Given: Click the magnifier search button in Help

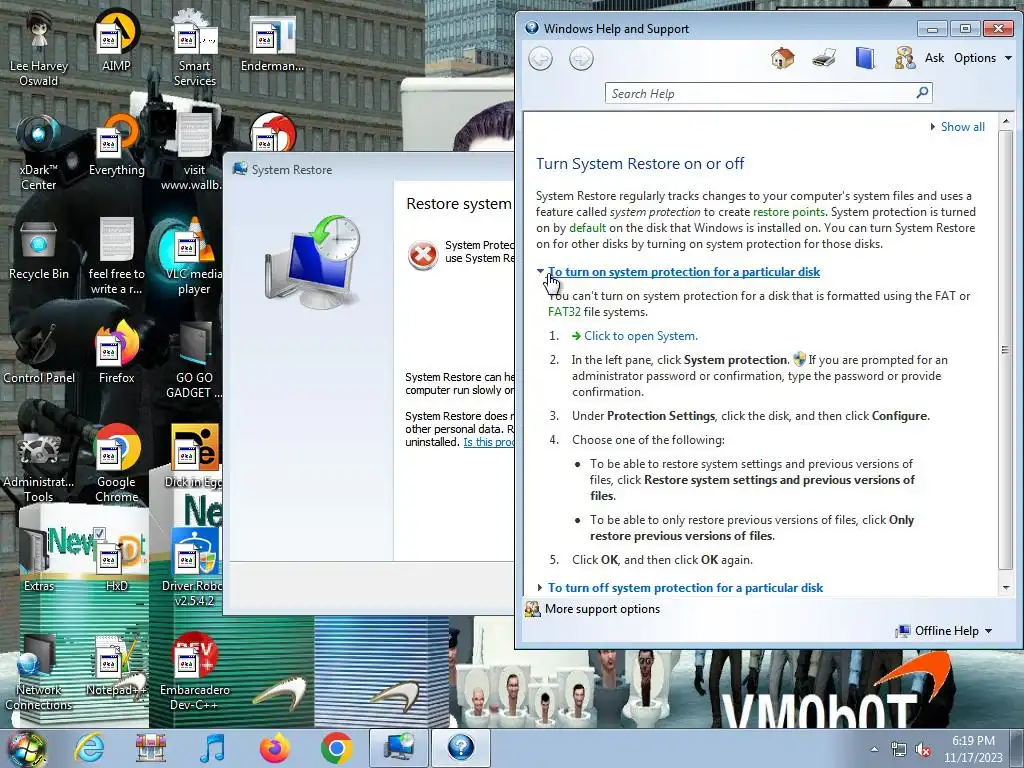Looking at the screenshot, I should pyautogui.click(x=923, y=93).
